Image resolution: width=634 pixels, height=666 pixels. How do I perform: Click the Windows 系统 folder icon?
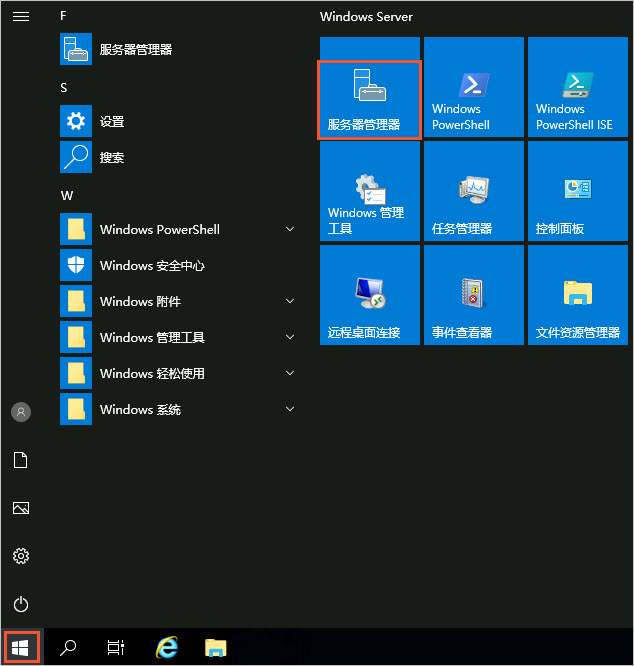point(76,409)
